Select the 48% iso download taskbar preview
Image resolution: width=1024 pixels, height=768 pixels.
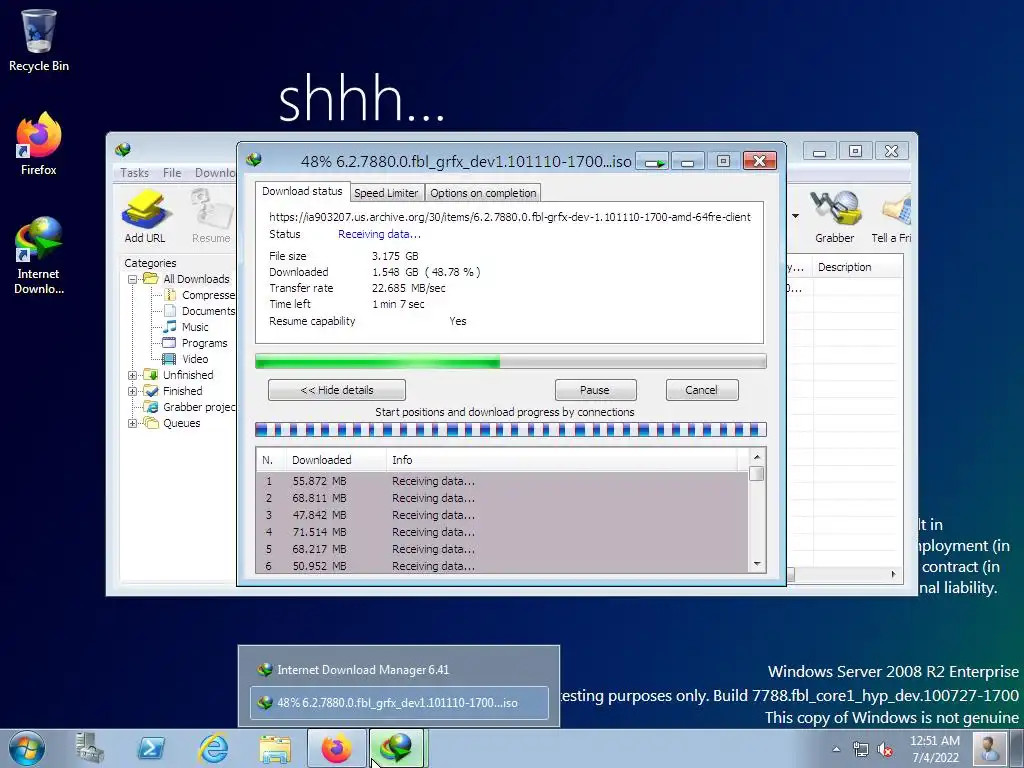pyautogui.click(x=398, y=703)
